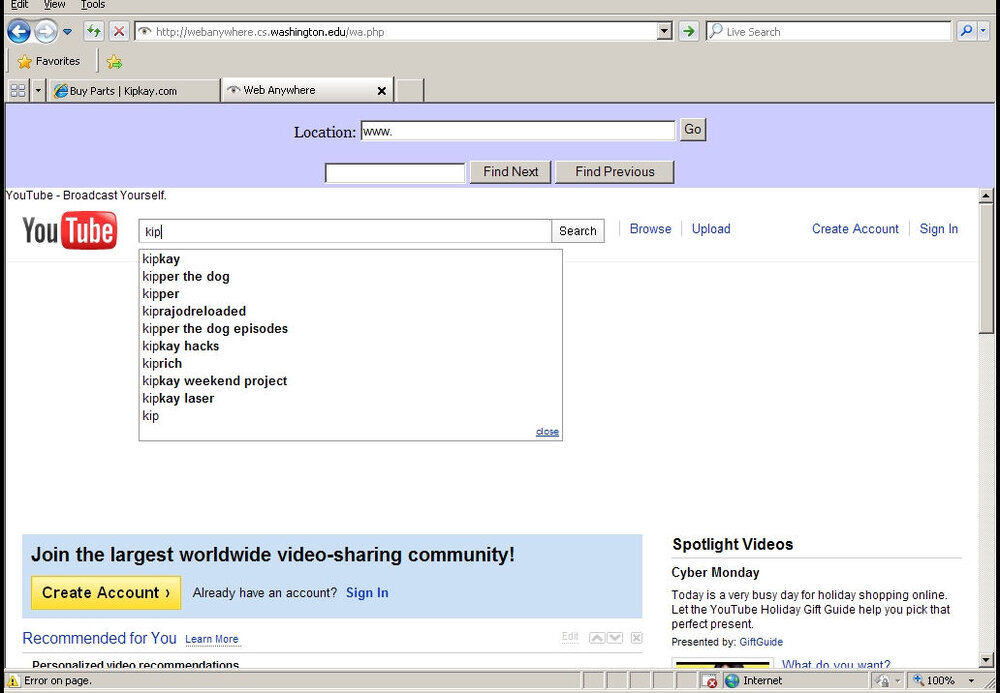1000x693 pixels.
Task: Click page scrollbar down arrow
Action: (986, 660)
